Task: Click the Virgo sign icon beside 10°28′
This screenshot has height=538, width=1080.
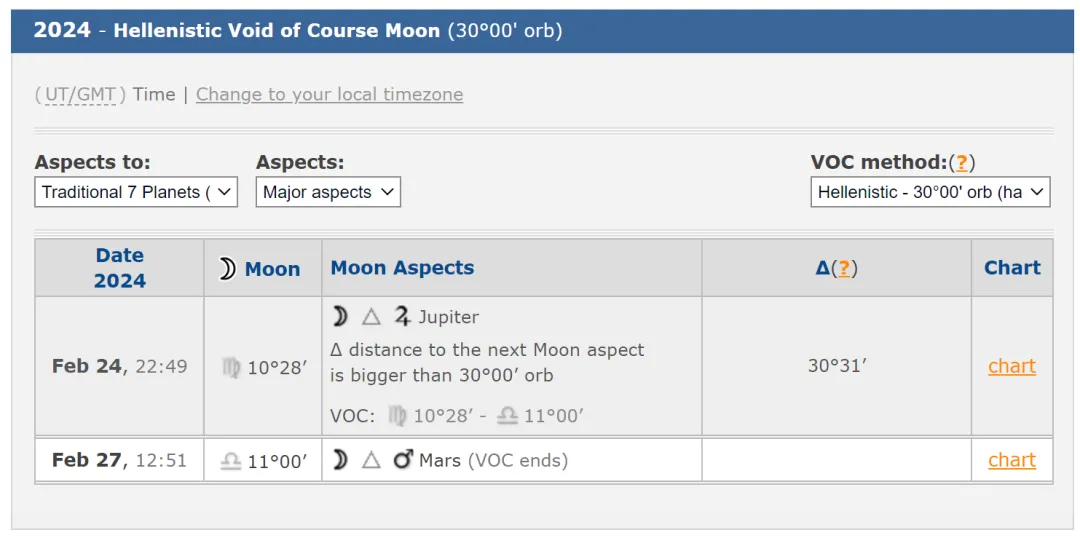Action: (231, 368)
